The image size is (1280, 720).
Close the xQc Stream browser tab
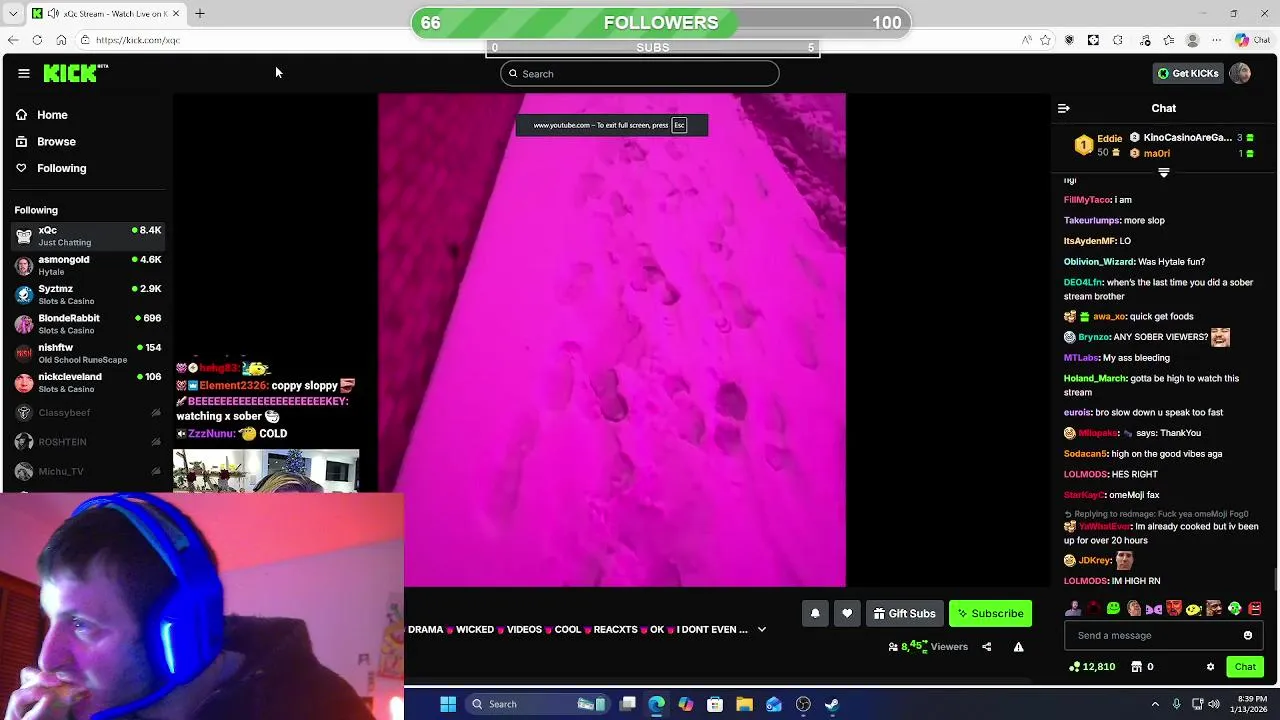point(176,13)
